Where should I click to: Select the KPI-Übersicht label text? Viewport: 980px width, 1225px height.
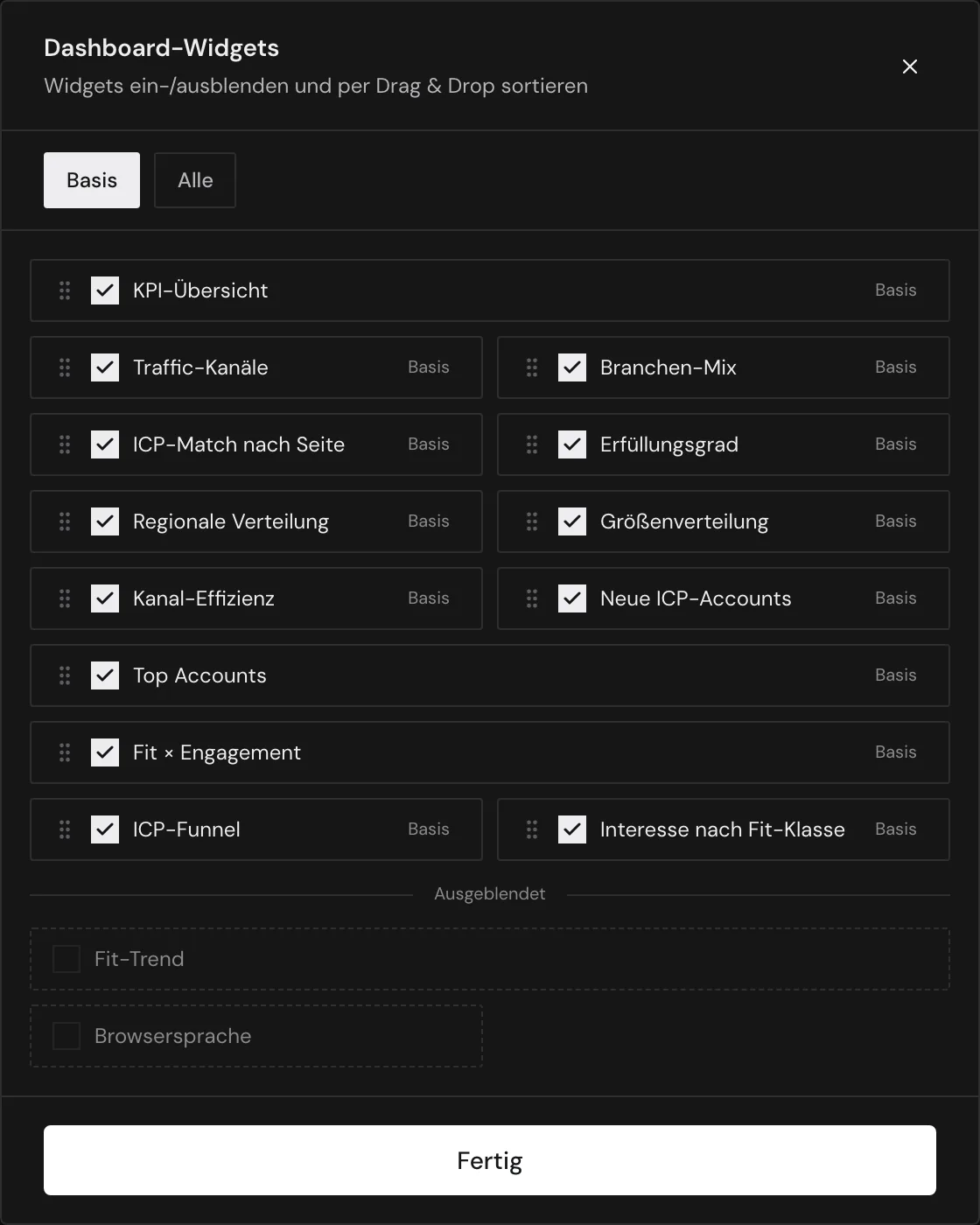tap(200, 290)
